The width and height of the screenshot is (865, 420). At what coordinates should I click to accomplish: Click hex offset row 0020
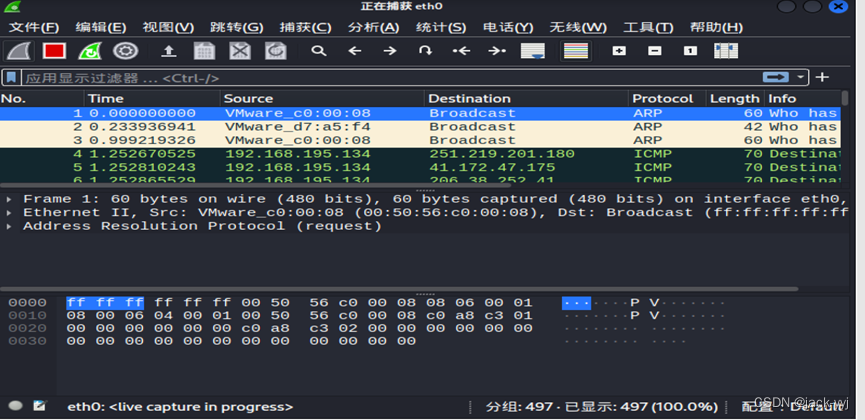27,329
